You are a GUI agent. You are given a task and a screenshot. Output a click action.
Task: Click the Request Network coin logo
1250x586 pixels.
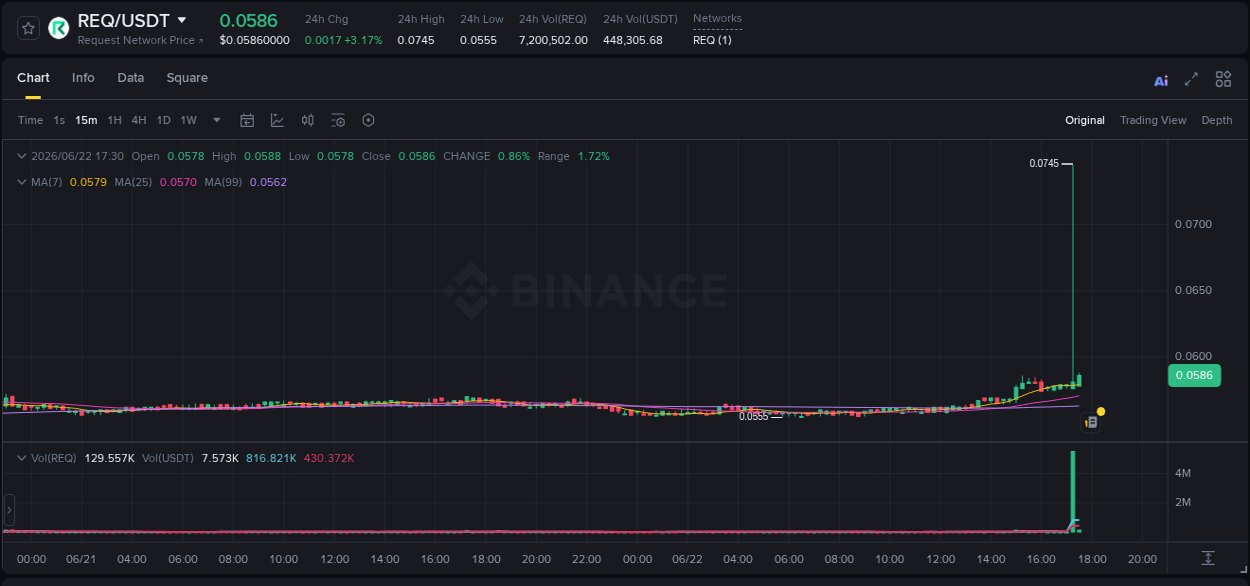59,28
